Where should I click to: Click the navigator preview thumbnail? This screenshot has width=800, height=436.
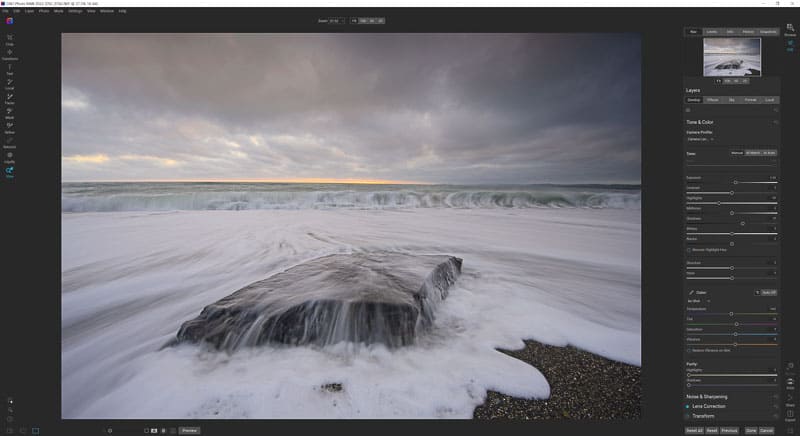732,58
